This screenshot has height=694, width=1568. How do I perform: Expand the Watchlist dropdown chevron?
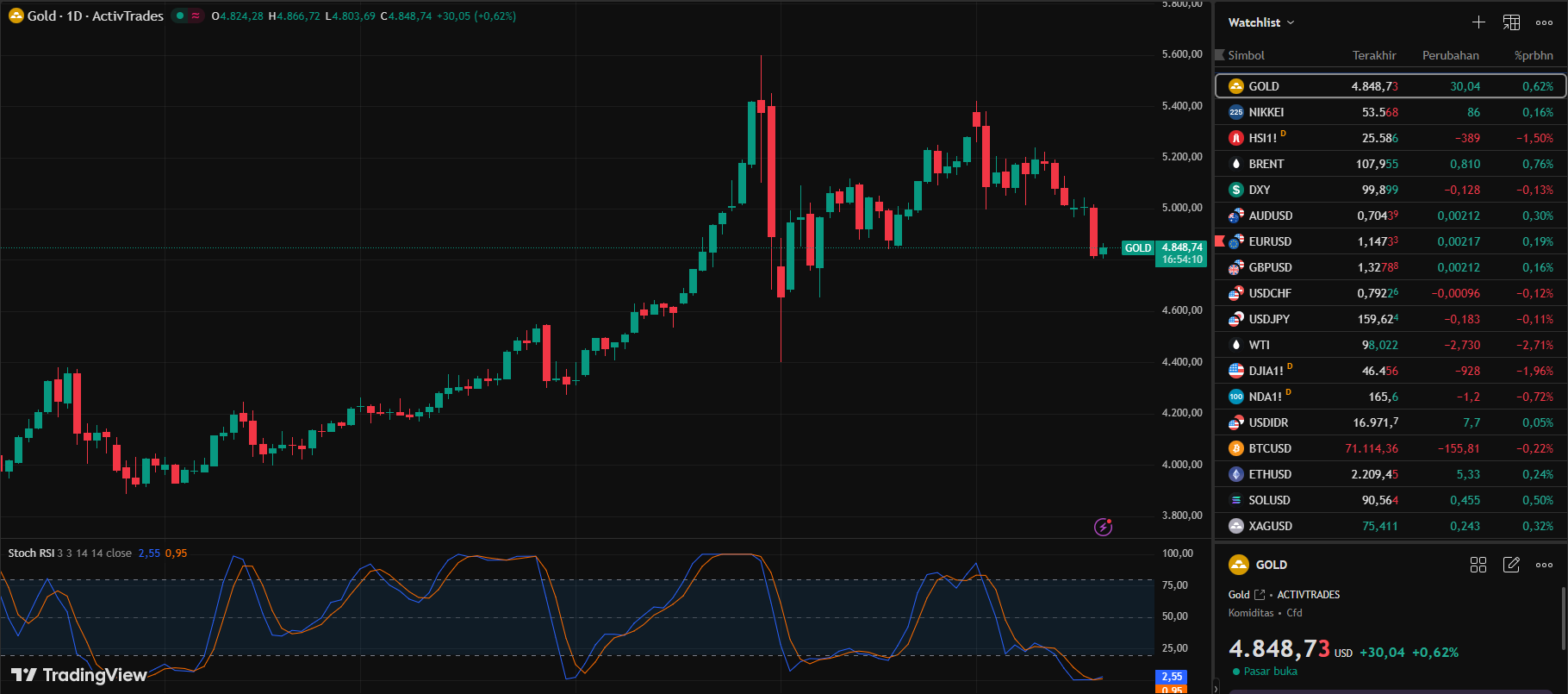coord(1291,22)
